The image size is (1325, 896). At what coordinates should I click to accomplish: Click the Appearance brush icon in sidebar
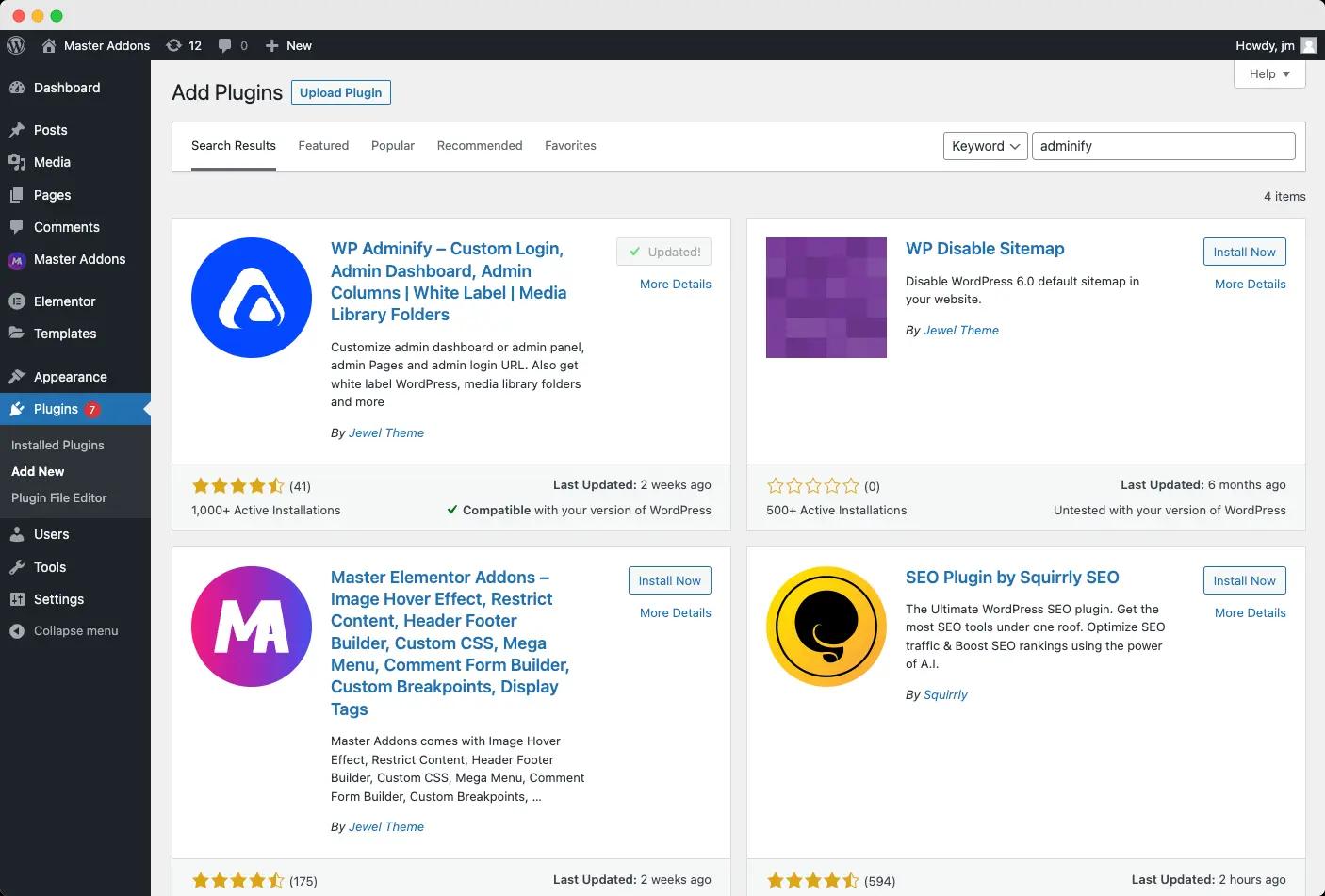17,377
